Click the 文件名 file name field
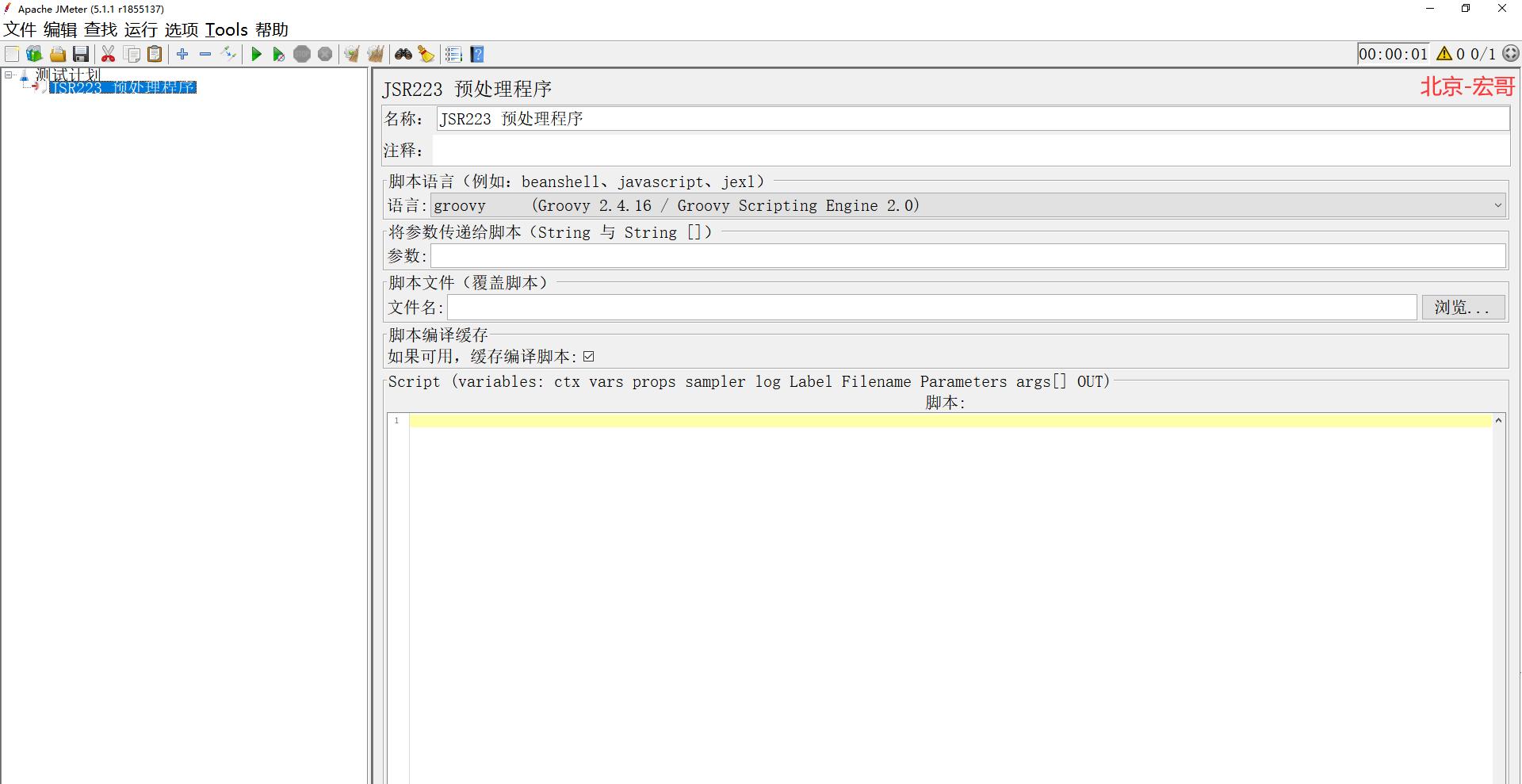The width and height of the screenshot is (1522, 784). 932,308
